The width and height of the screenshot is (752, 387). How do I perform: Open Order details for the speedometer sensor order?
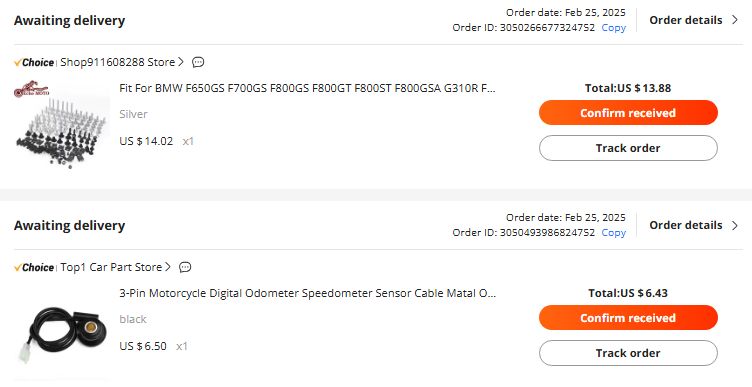(x=693, y=225)
